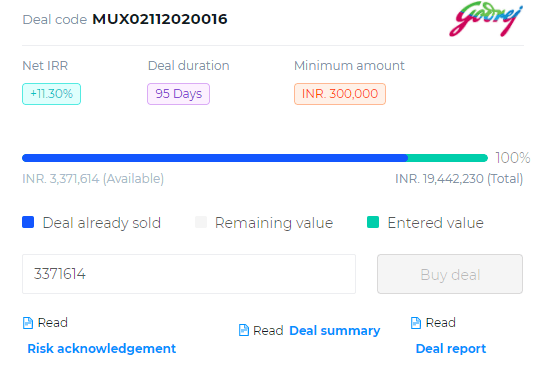The height and width of the screenshot is (373, 534).
Task: Open the Deal report link
Action: [451, 348]
